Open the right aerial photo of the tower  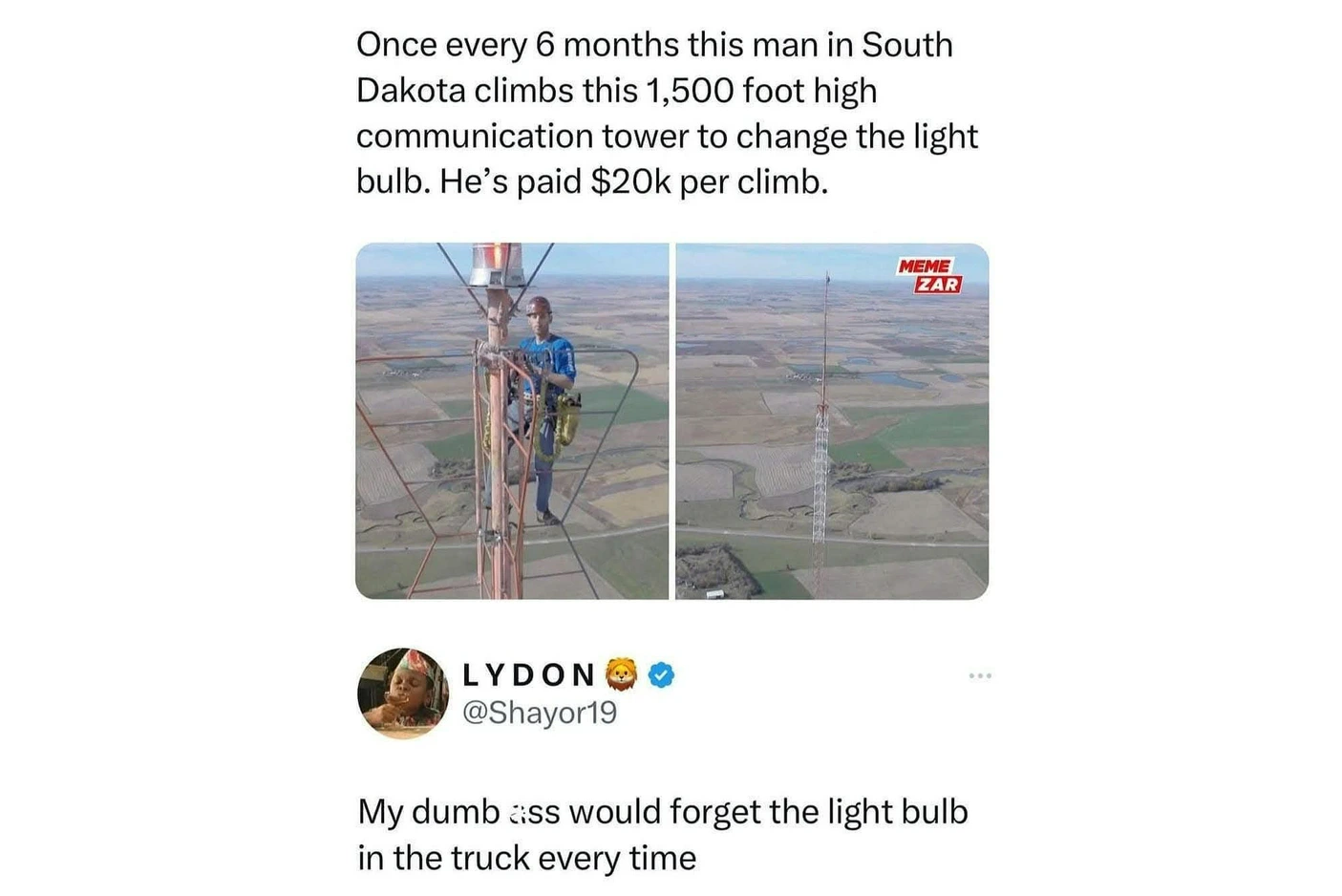pyautogui.click(x=832, y=421)
